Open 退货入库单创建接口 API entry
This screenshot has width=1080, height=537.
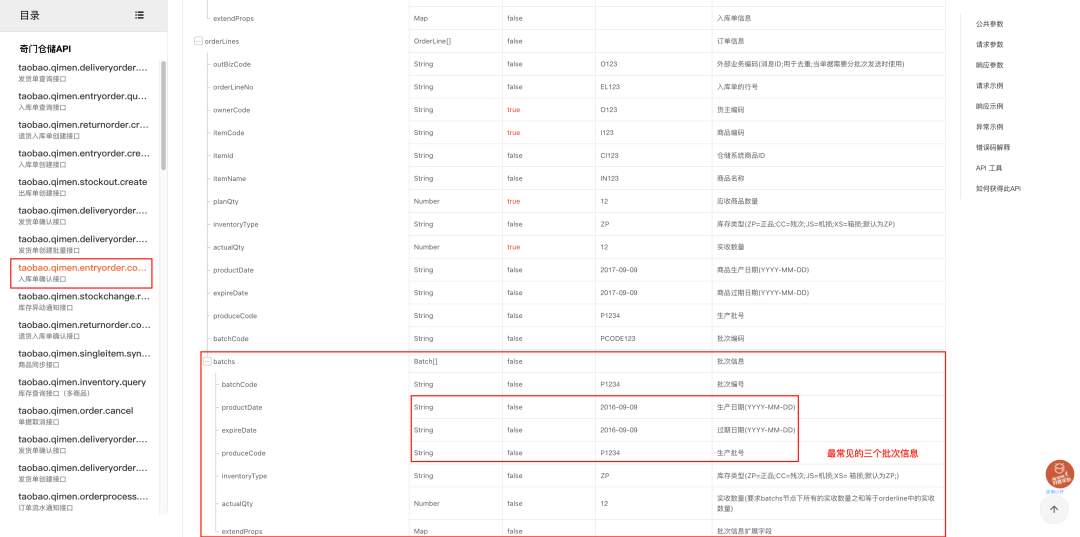[x=83, y=129]
